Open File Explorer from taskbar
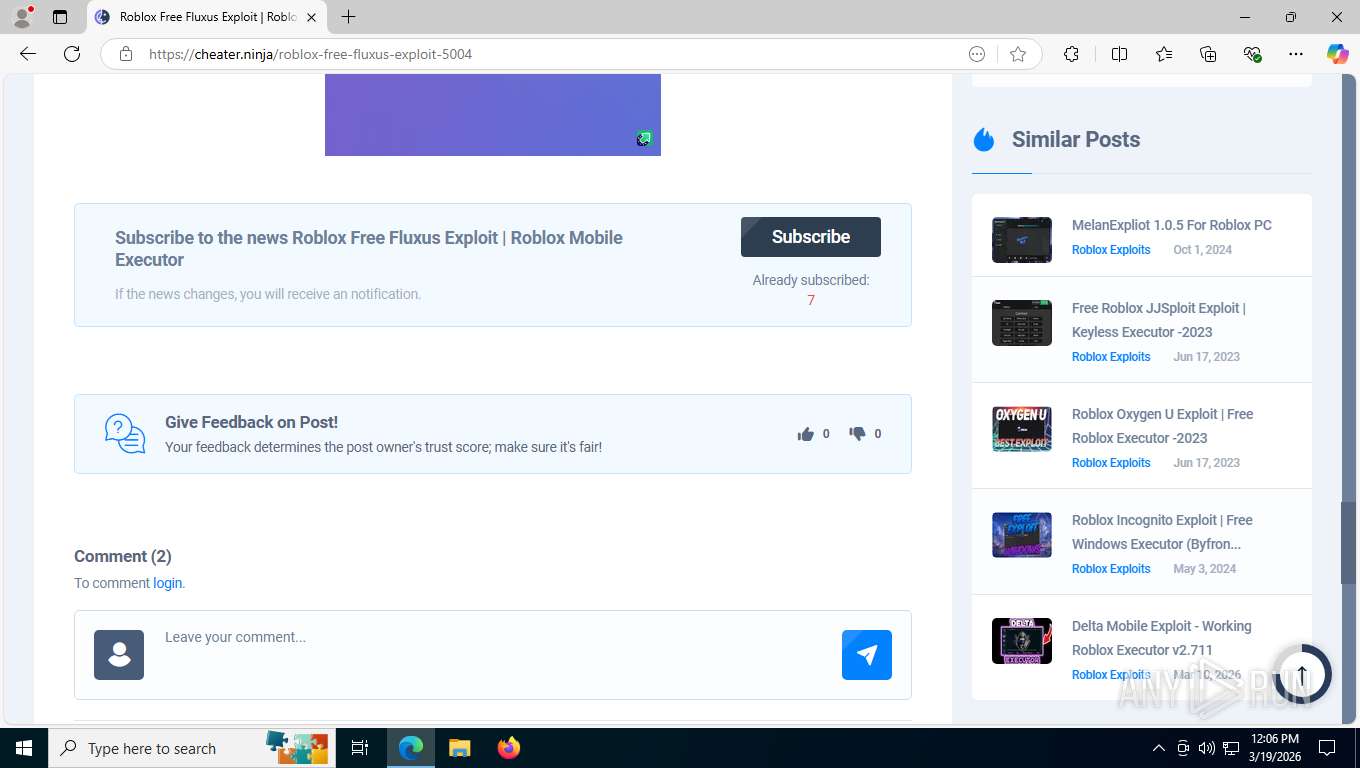This screenshot has width=1360, height=768. click(x=459, y=748)
